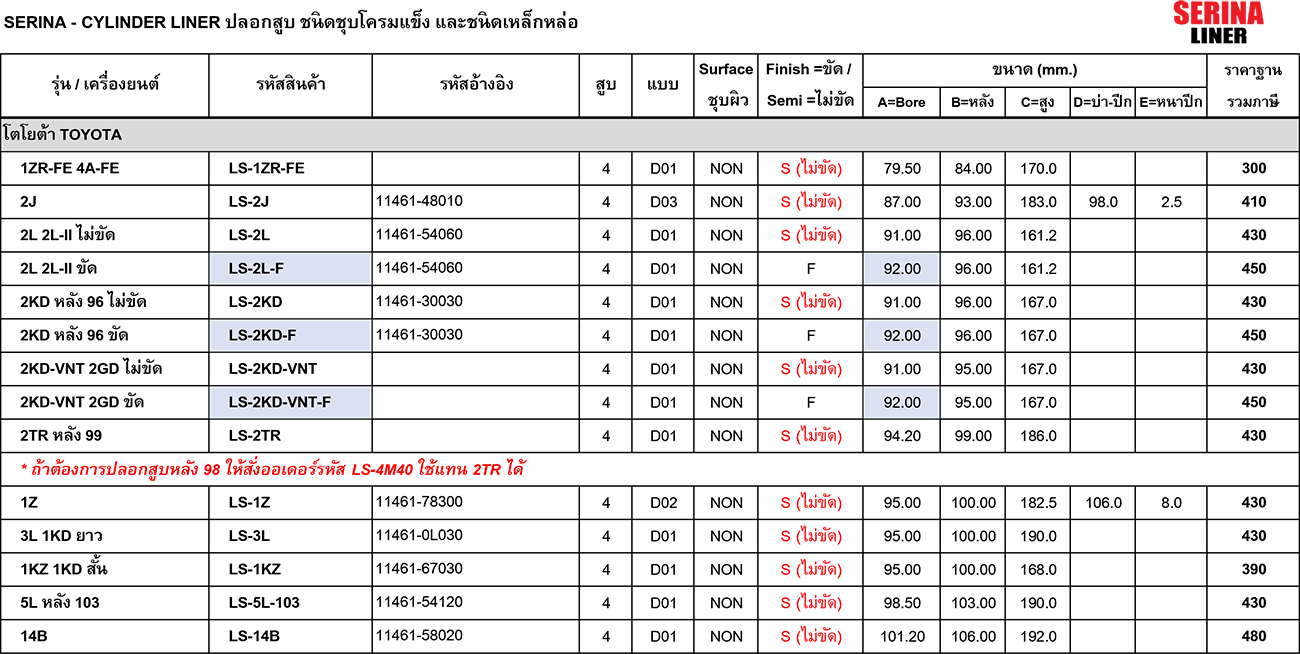Click bore value 94.20
Viewport: 1300px width, 654px height.
(x=902, y=436)
